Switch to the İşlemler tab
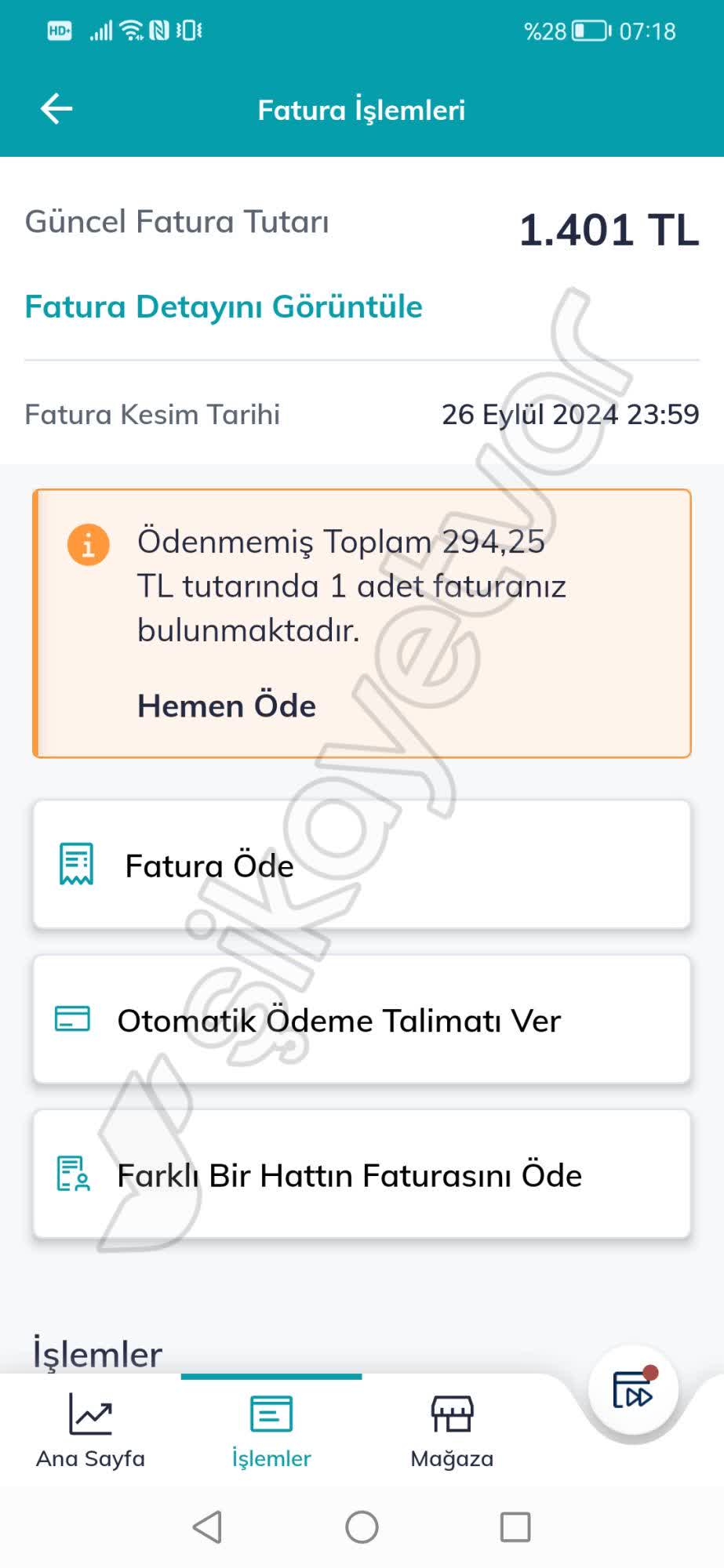This screenshot has width=724, height=1568. tap(271, 1431)
